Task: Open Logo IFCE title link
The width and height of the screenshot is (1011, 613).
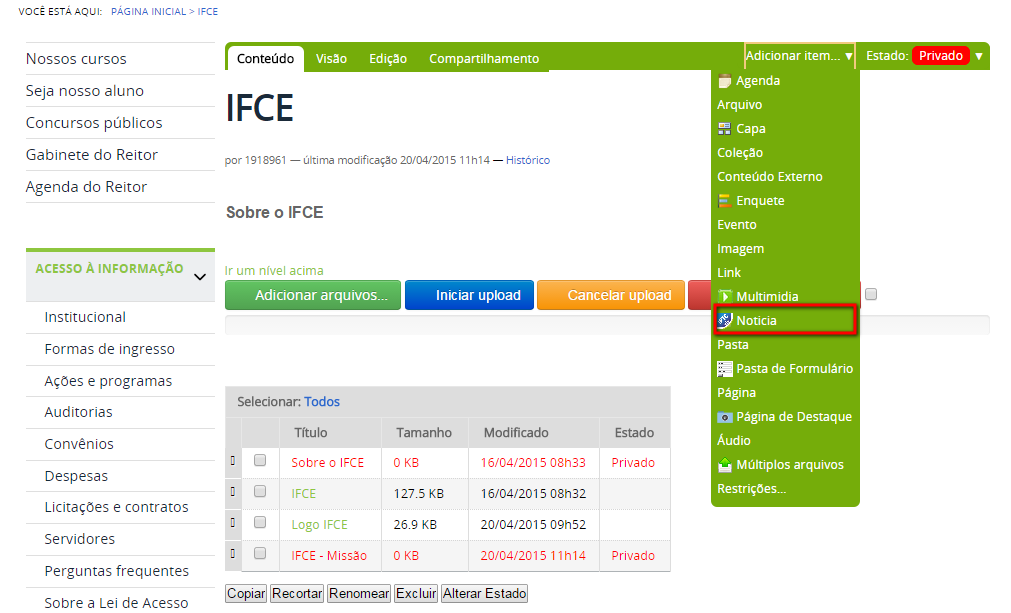Action: tap(319, 525)
